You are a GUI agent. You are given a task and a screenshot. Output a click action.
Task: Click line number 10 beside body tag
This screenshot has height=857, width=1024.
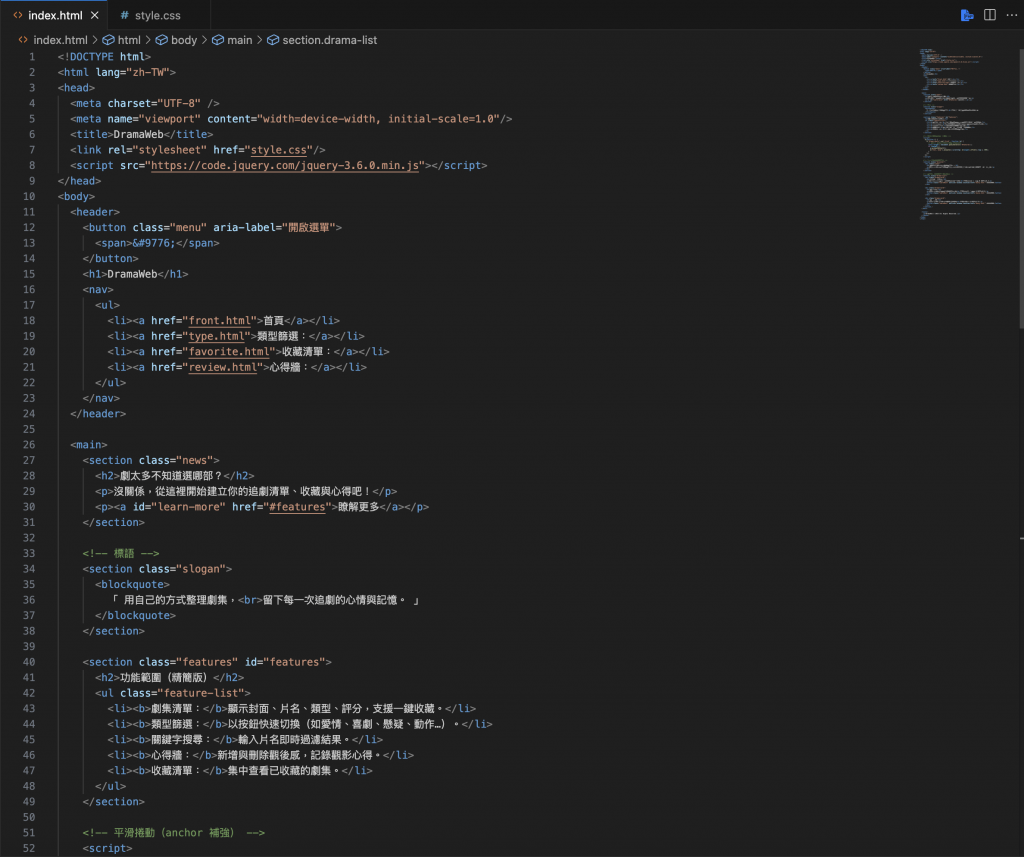pos(29,197)
